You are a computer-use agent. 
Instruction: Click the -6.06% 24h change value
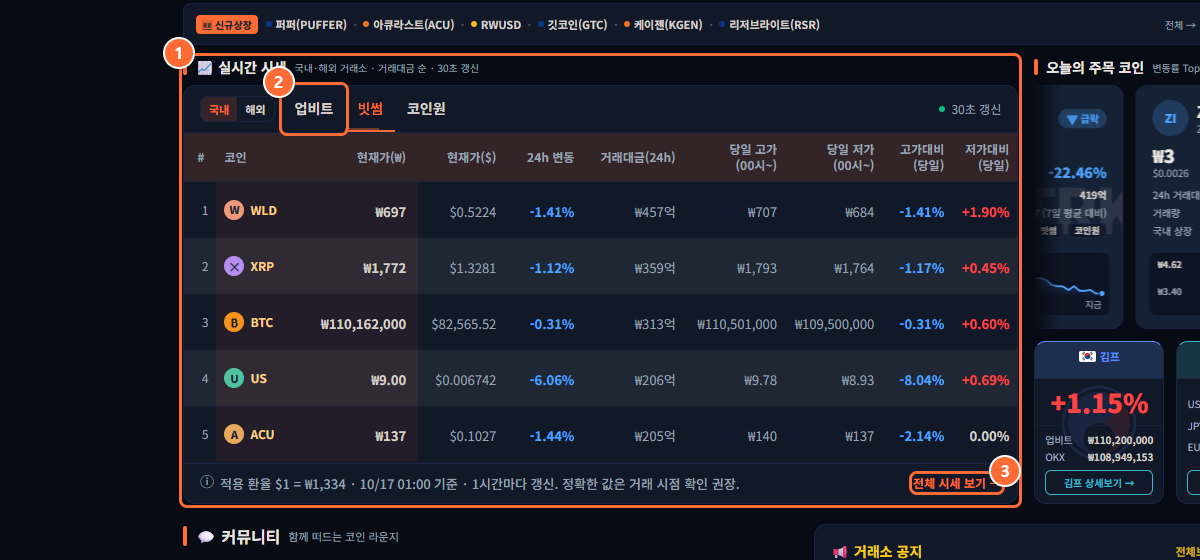coord(552,380)
